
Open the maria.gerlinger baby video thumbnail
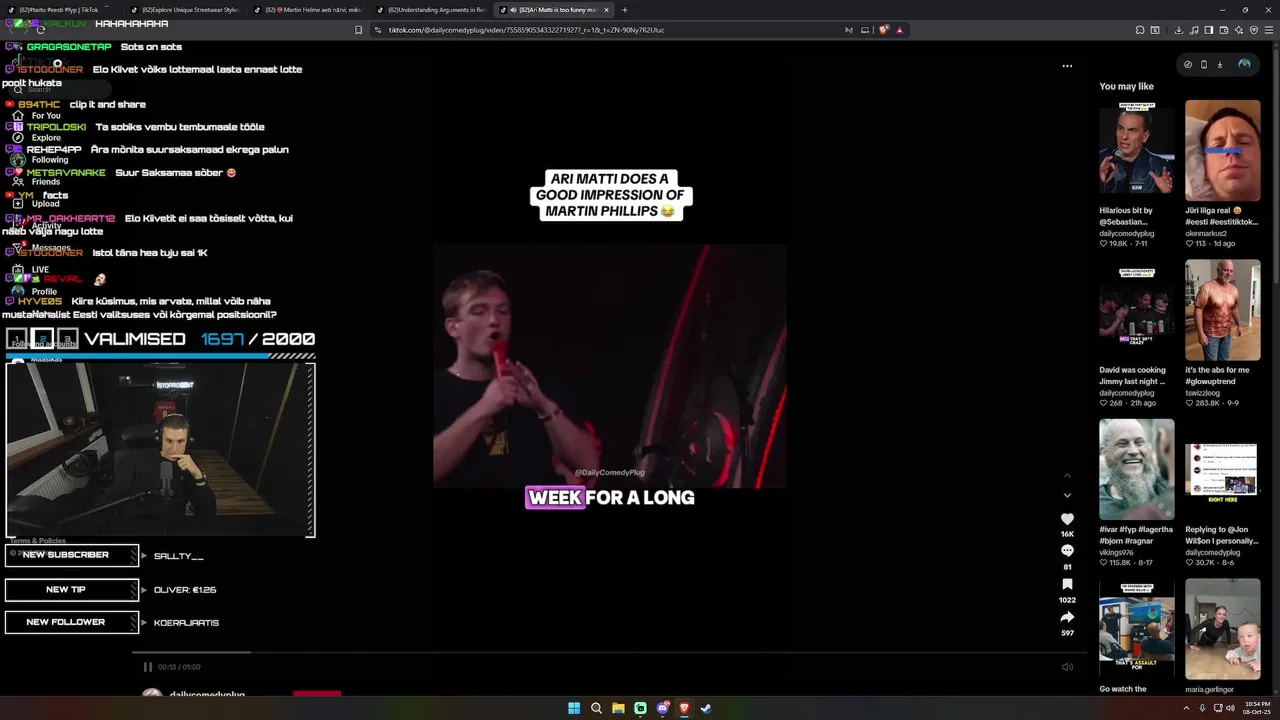(1223, 629)
